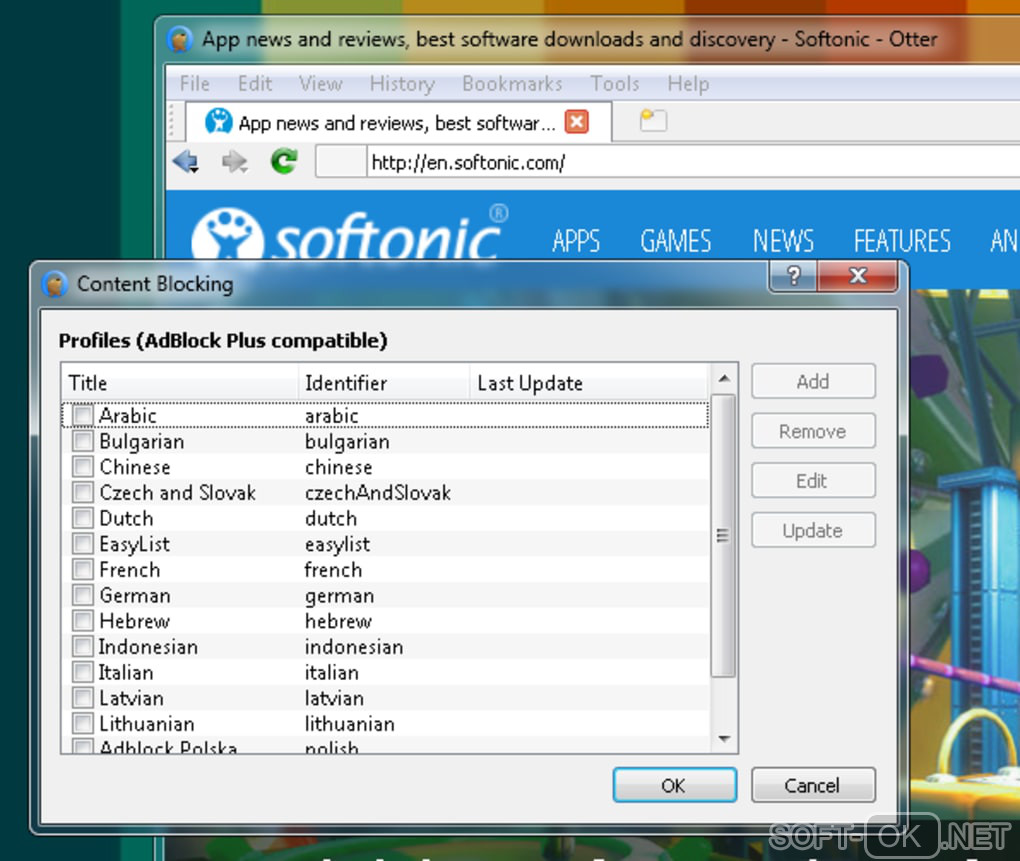Open a new tab with the new tab icon
1020x861 pixels.
[x=653, y=121]
